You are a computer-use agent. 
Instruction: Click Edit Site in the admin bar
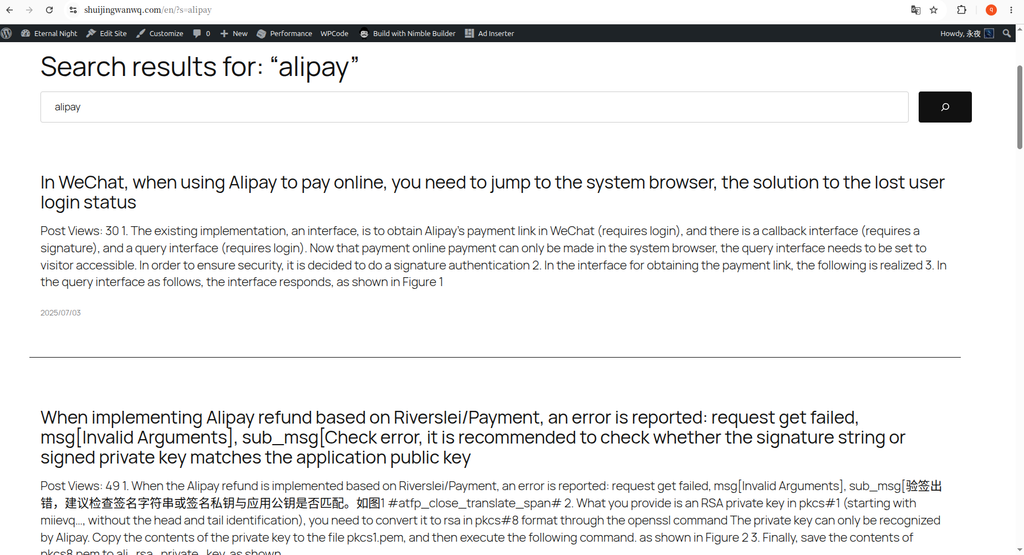[x=106, y=33]
